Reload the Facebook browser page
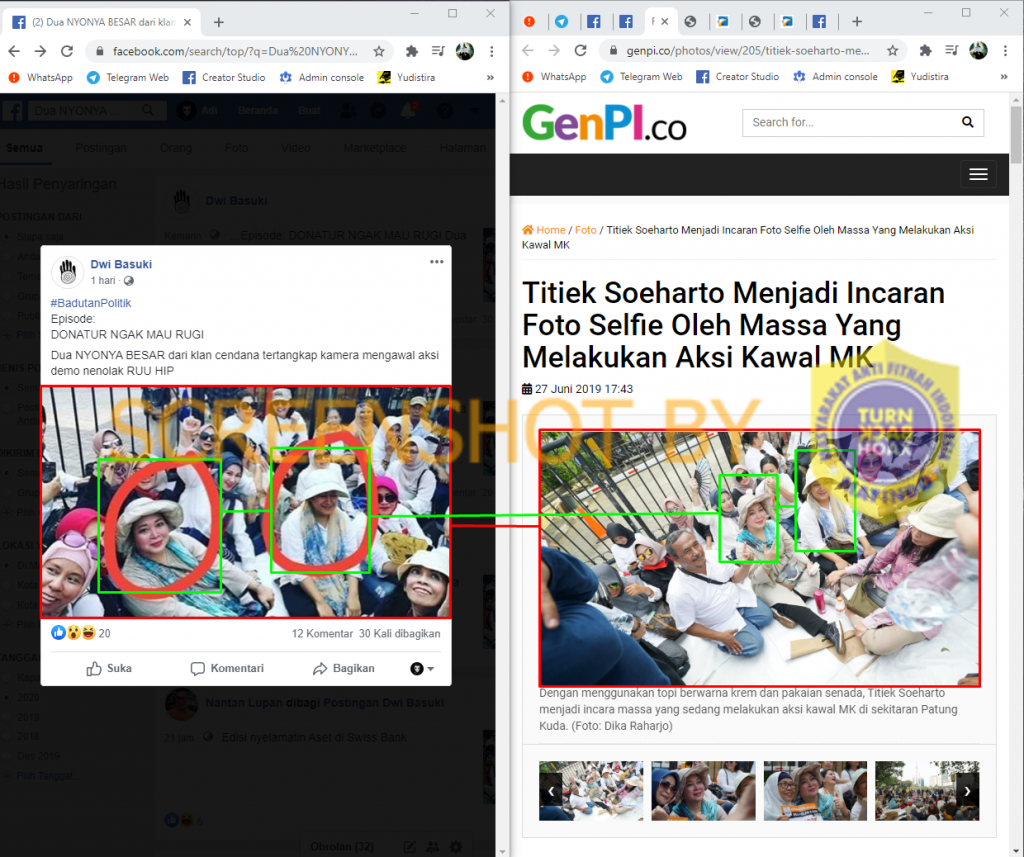This screenshot has height=857, width=1024. point(67,51)
